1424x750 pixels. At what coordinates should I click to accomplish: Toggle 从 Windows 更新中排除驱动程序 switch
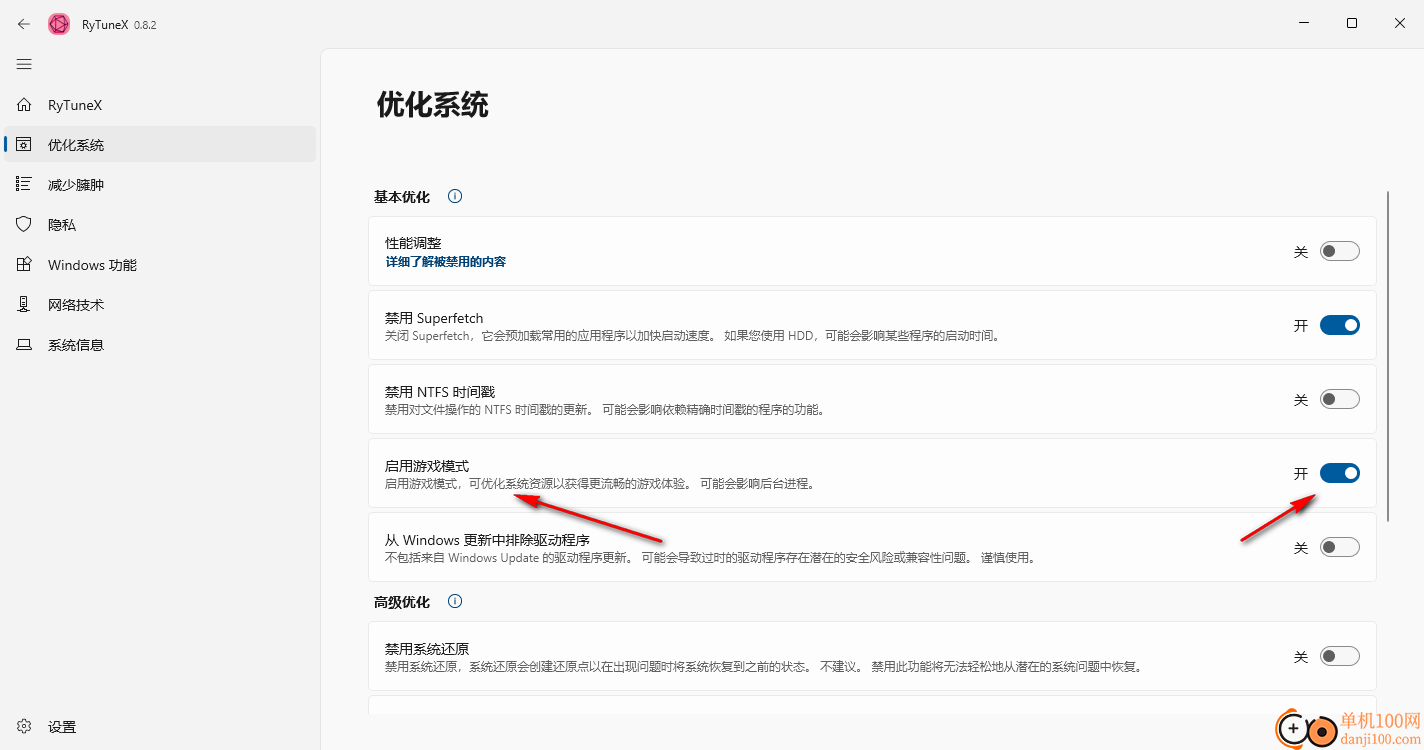(1340, 548)
